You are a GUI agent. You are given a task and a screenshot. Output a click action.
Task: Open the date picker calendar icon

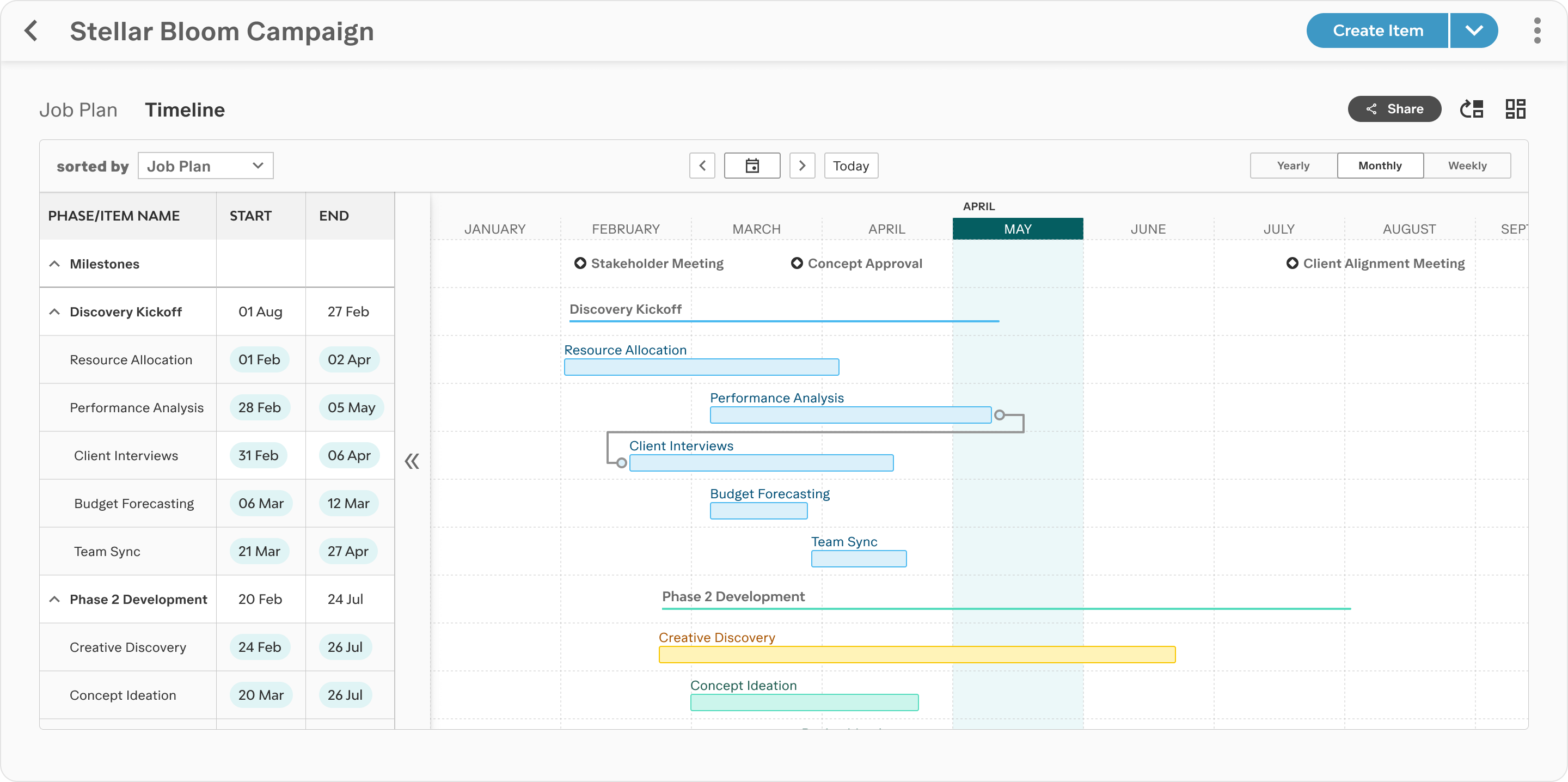(x=752, y=165)
